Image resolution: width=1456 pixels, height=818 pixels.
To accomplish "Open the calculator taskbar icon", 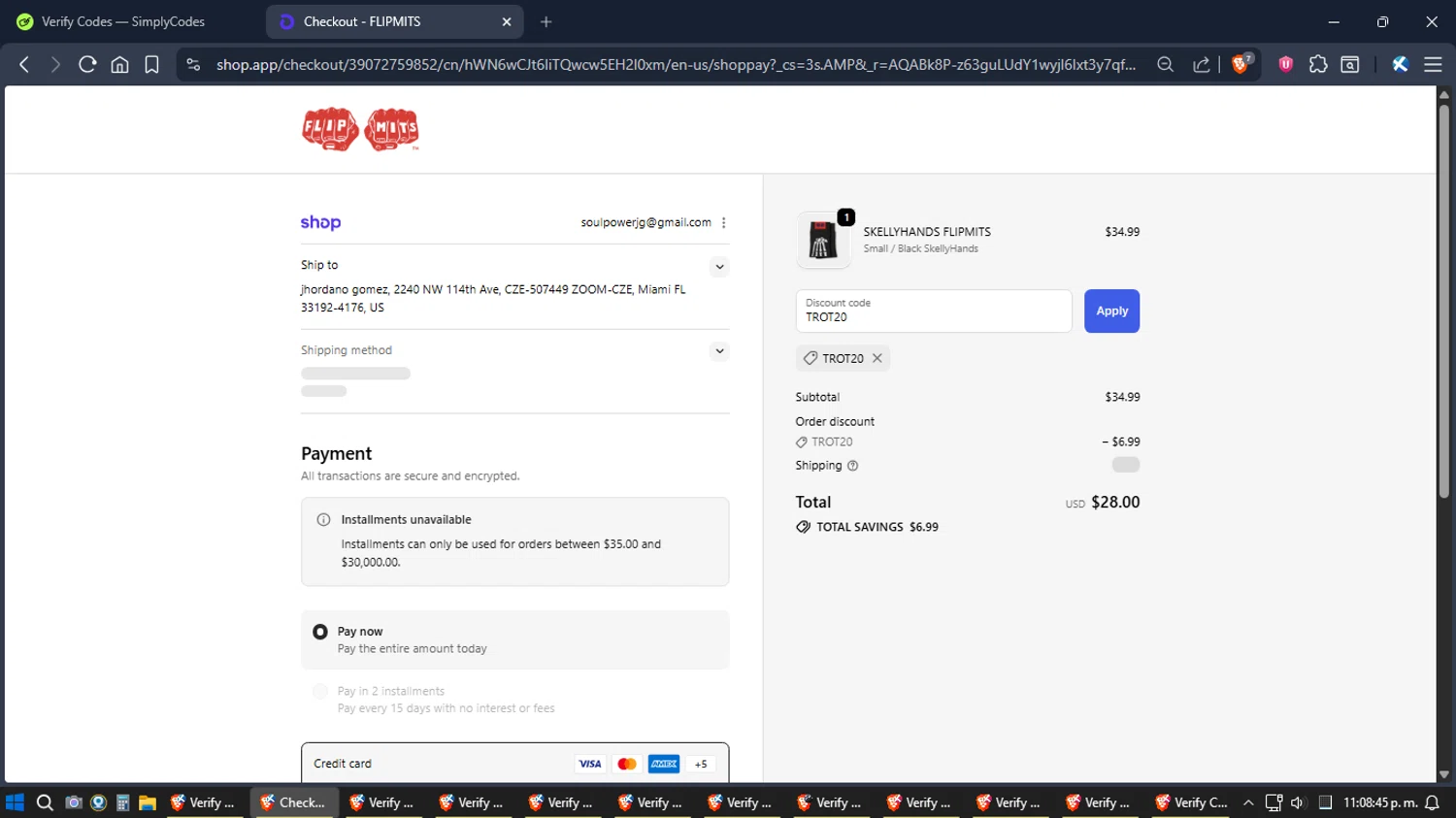I will (x=122, y=802).
